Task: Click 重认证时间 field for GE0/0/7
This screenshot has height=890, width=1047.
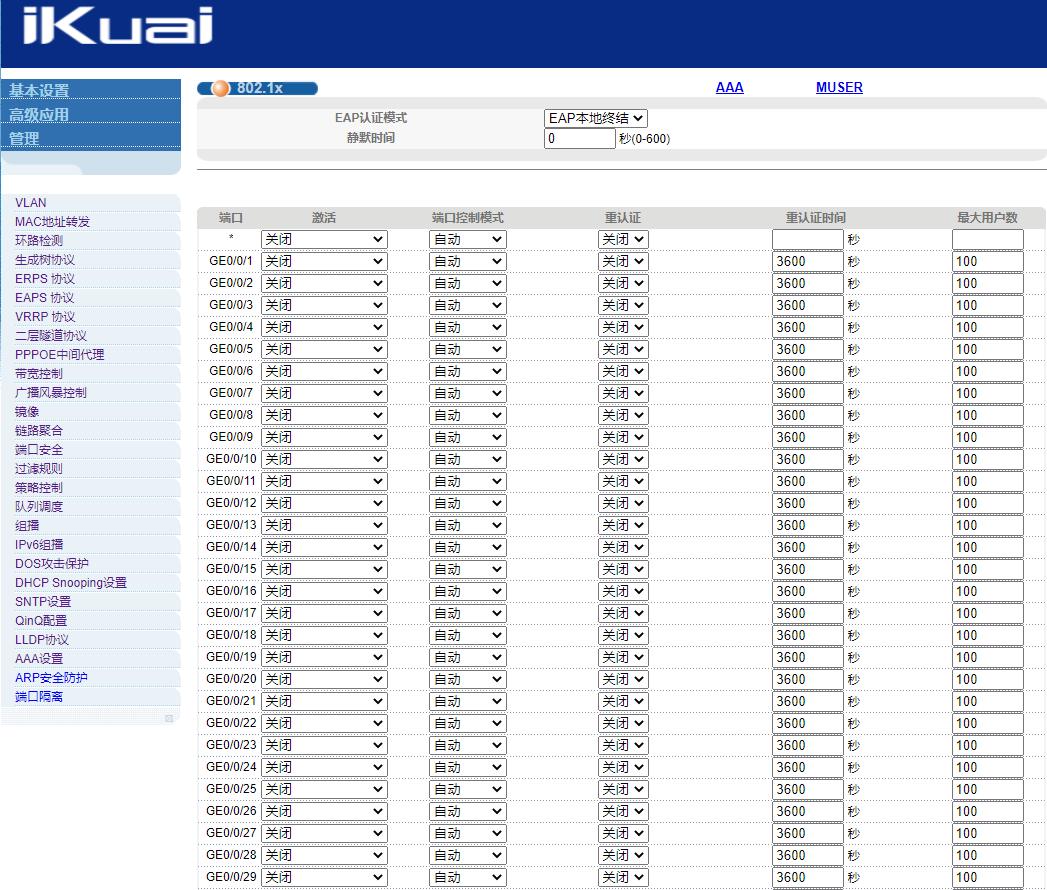Action: click(807, 393)
